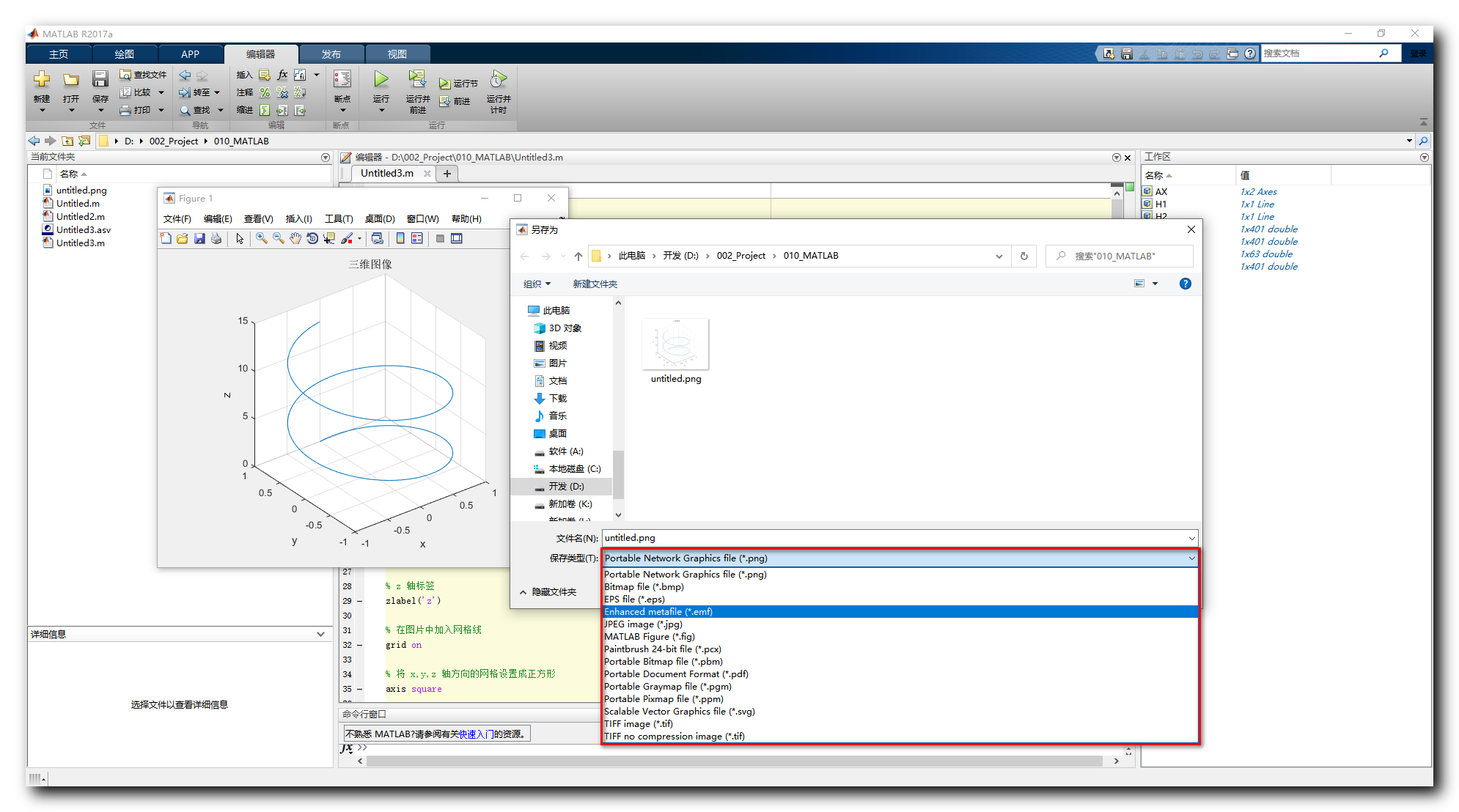The height and width of the screenshot is (812, 1459).
Task: Open the file name combo box dropdown
Action: point(1191,538)
